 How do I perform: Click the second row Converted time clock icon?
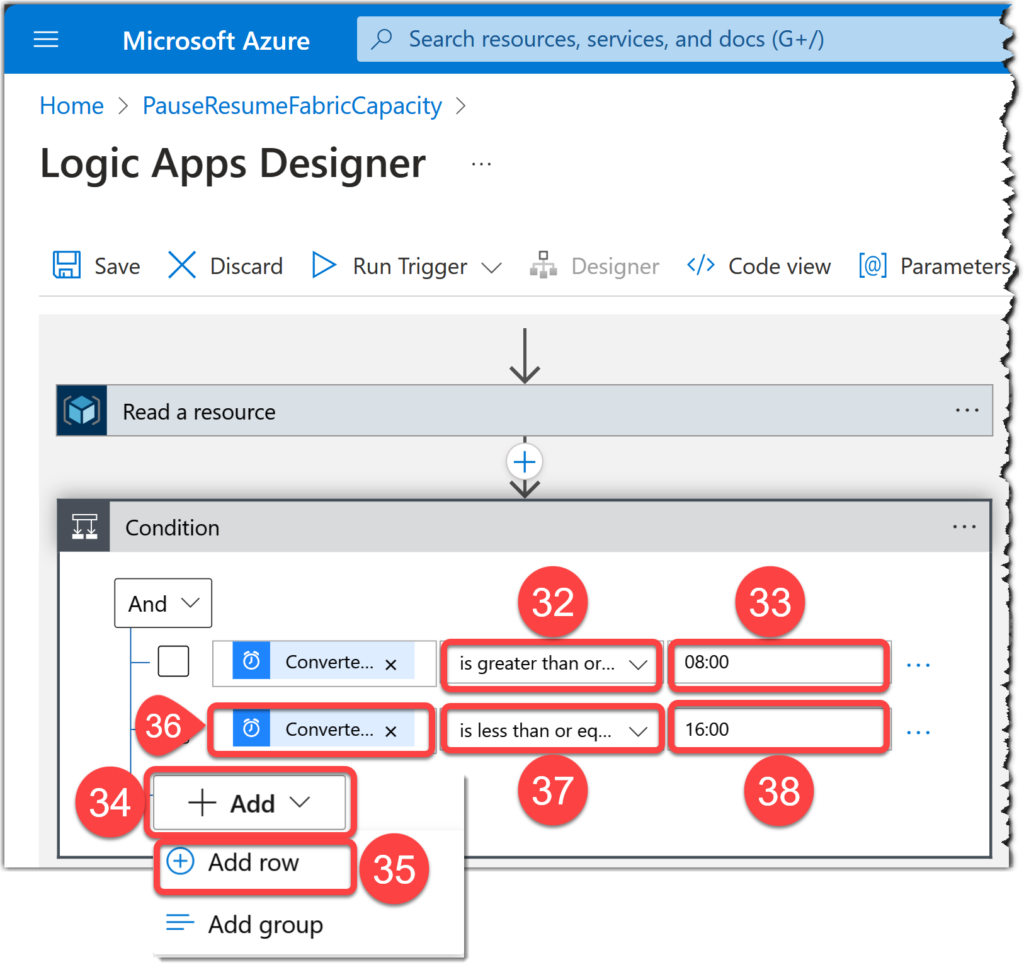(251, 728)
